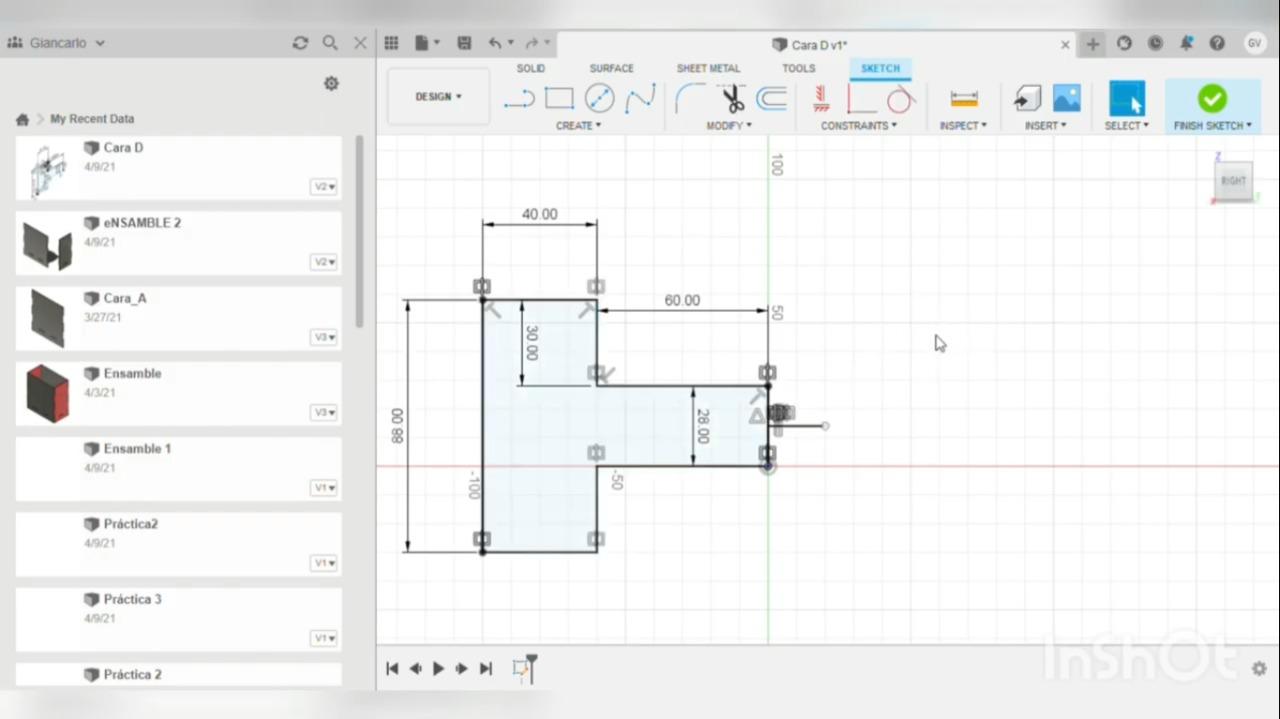Click the Measure inspect icon

point(964,99)
